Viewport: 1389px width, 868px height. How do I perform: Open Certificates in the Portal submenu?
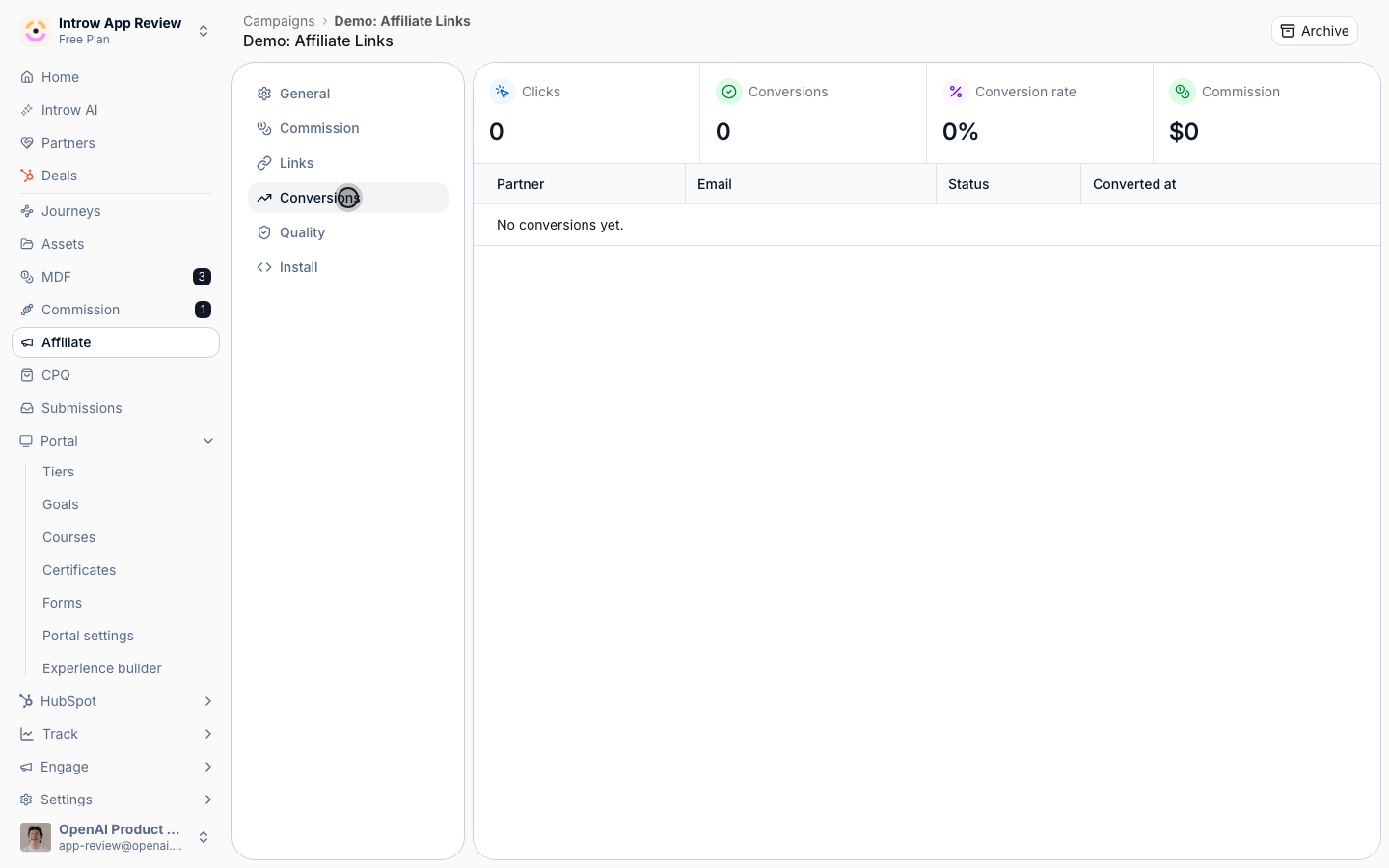tap(79, 570)
